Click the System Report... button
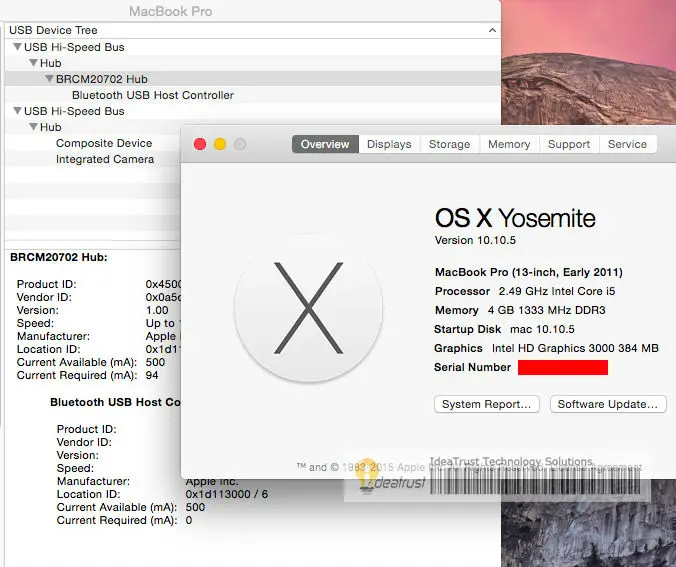676x567 pixels. 487,404
